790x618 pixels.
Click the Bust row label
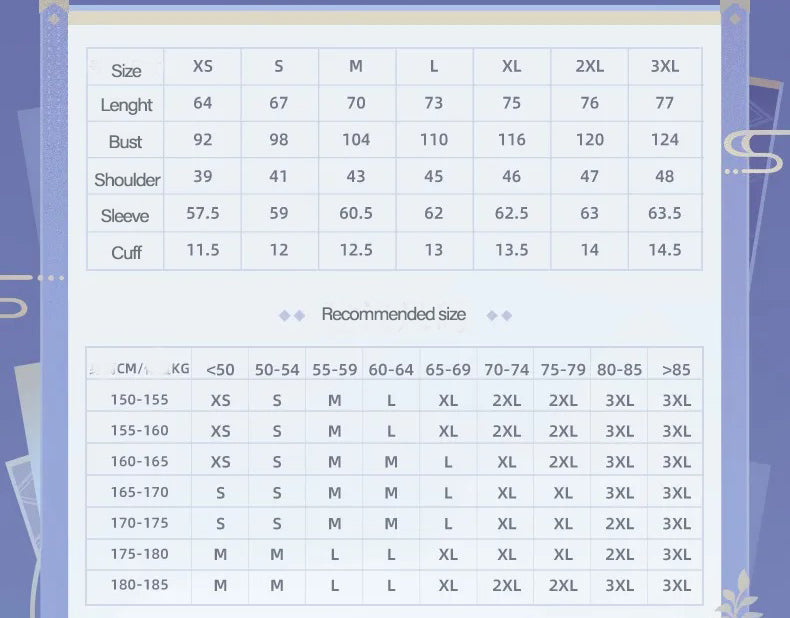[125, 142]
